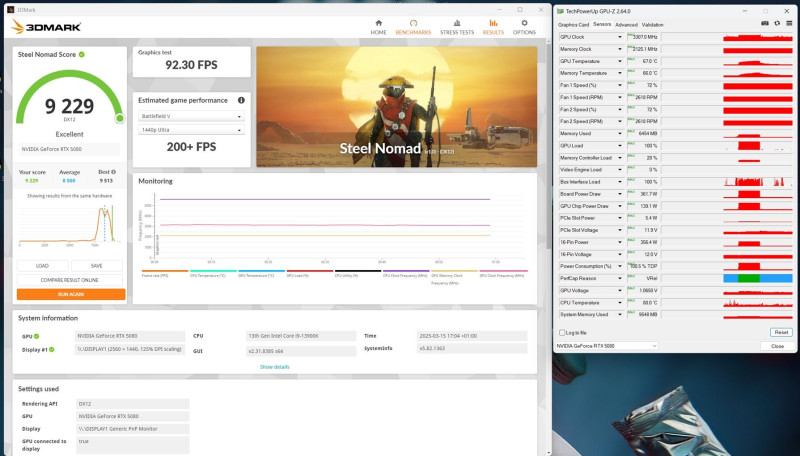Click the Show details link
The image size is (800, 456).
[x=274, y=367]
